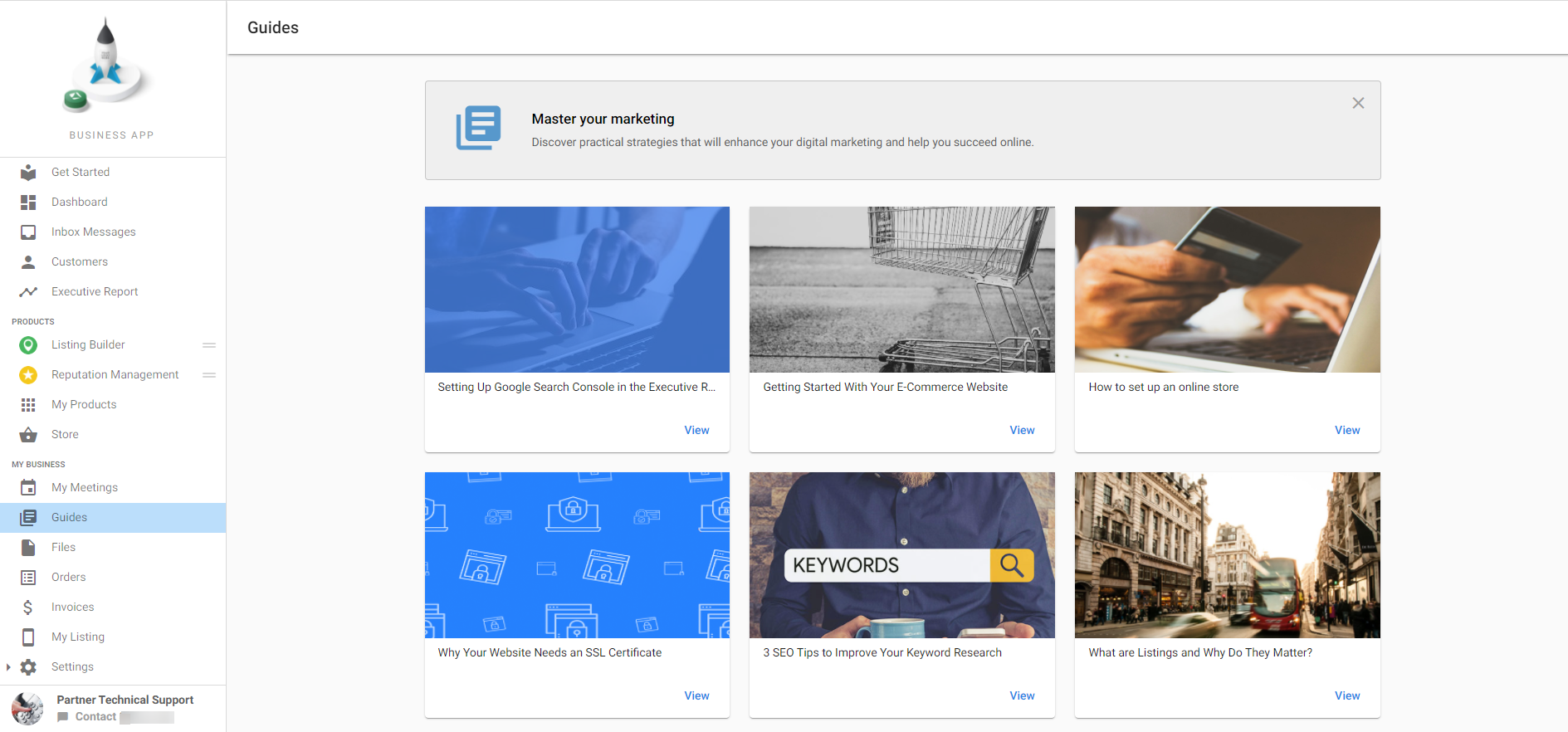Dismiss the Master your marketing banner
The width and height of the screenshot is (1568, 732).
coord(1358,103)
